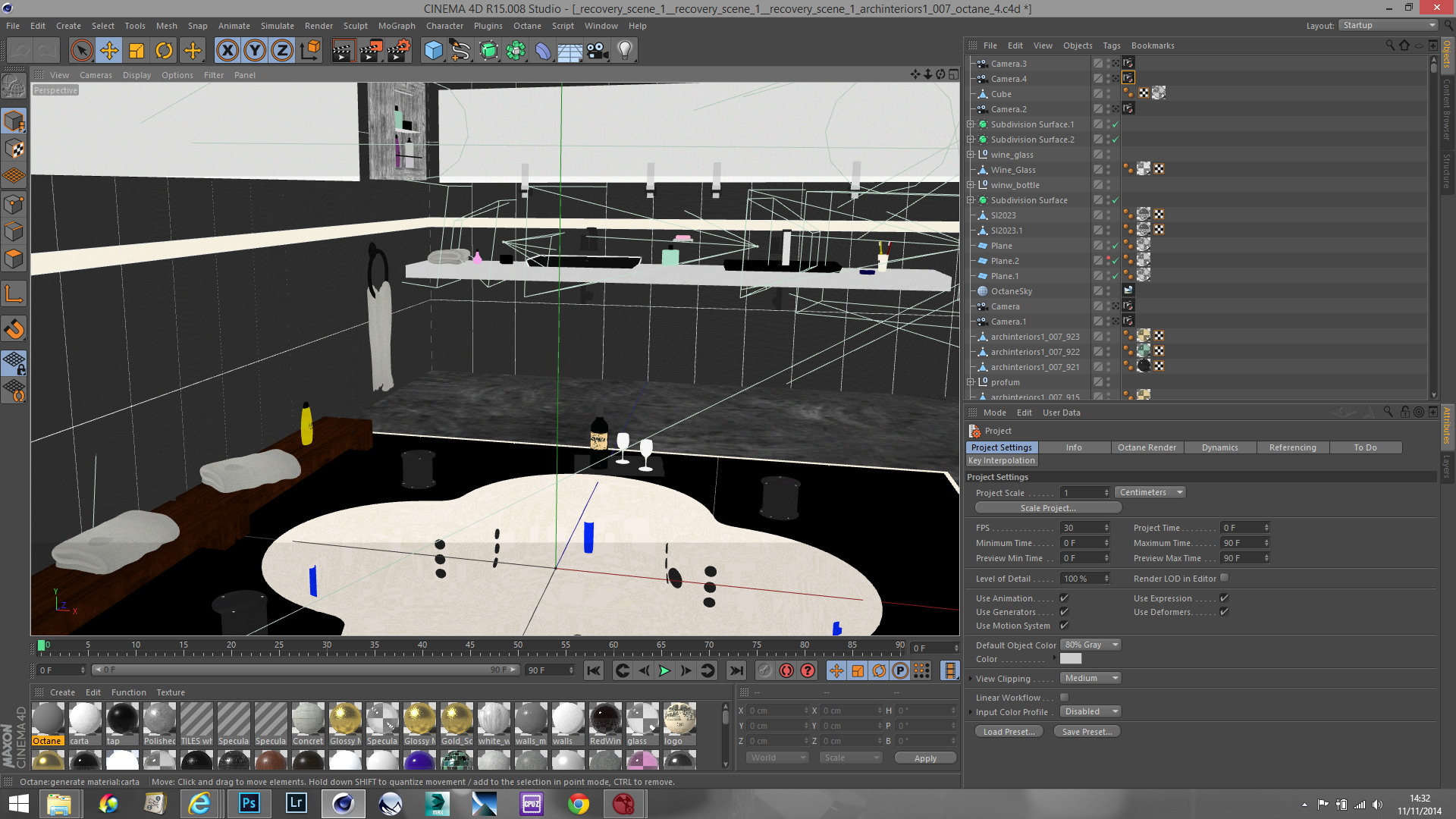This screenshot has width=1456, height=819.
Task: Enable the Linear Workflow checkbox
Action: [x=1064, y=698]
